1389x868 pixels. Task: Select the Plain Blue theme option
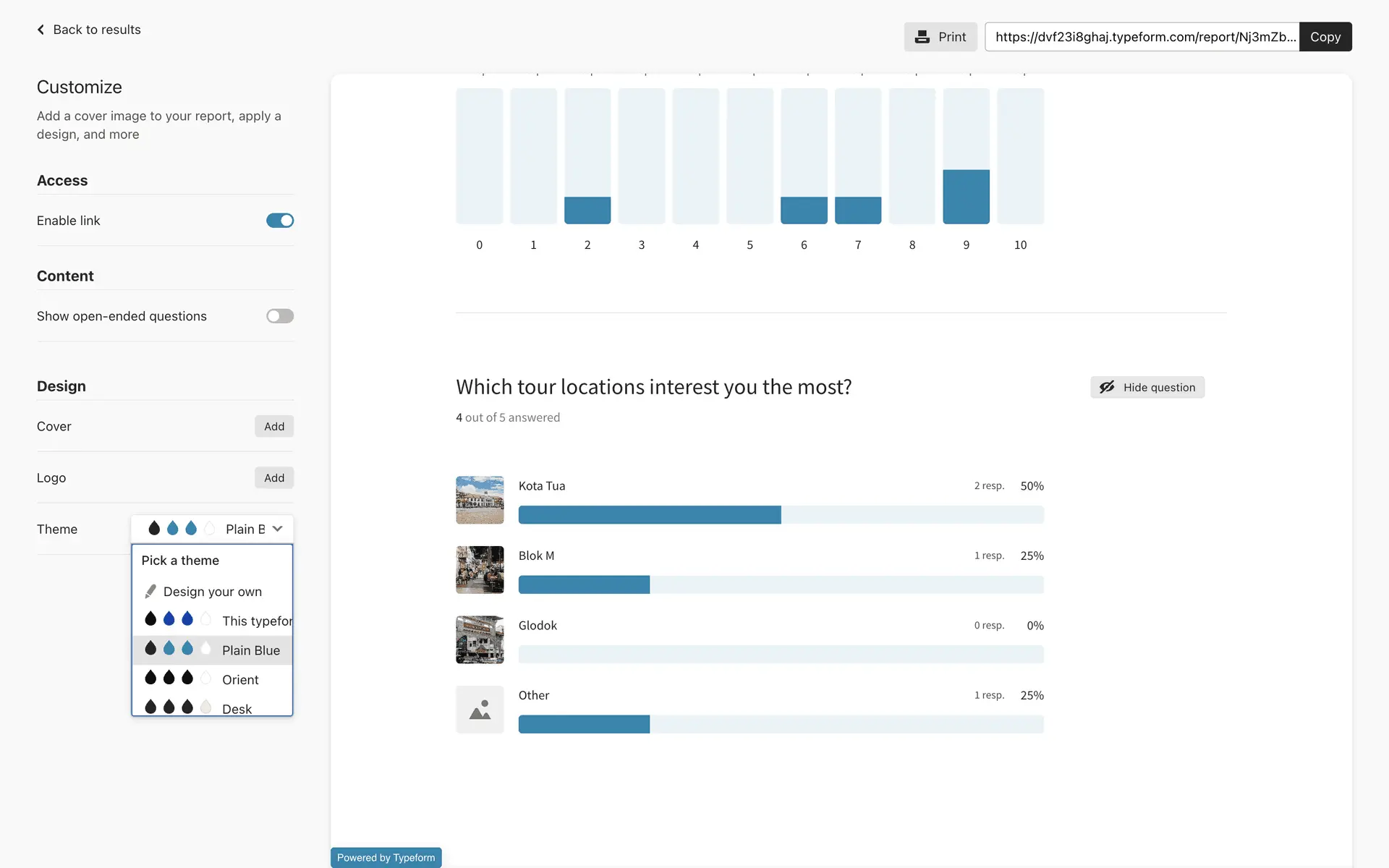point(250,650)
